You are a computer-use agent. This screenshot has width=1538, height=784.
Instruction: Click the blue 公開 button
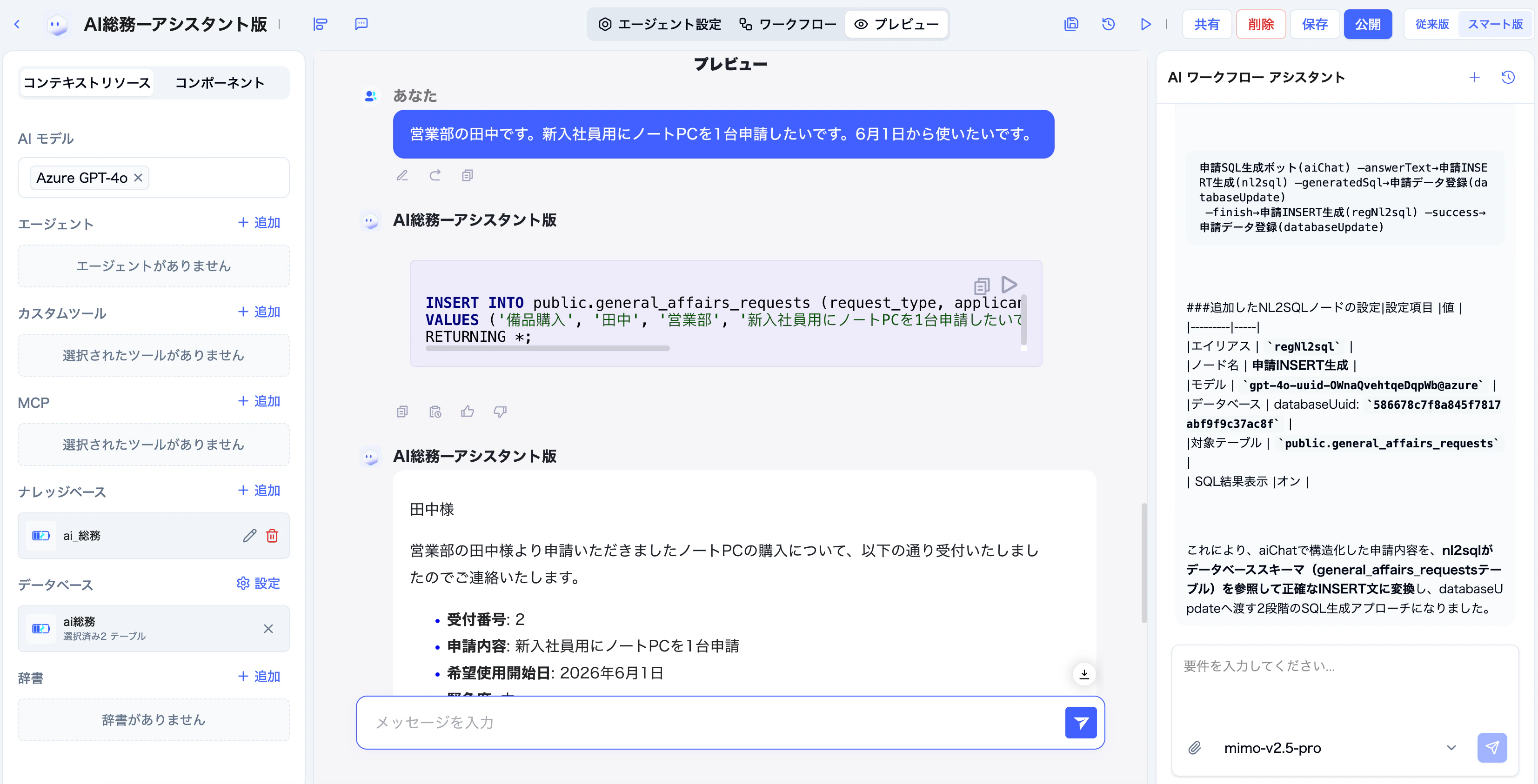coord(1368,25)
